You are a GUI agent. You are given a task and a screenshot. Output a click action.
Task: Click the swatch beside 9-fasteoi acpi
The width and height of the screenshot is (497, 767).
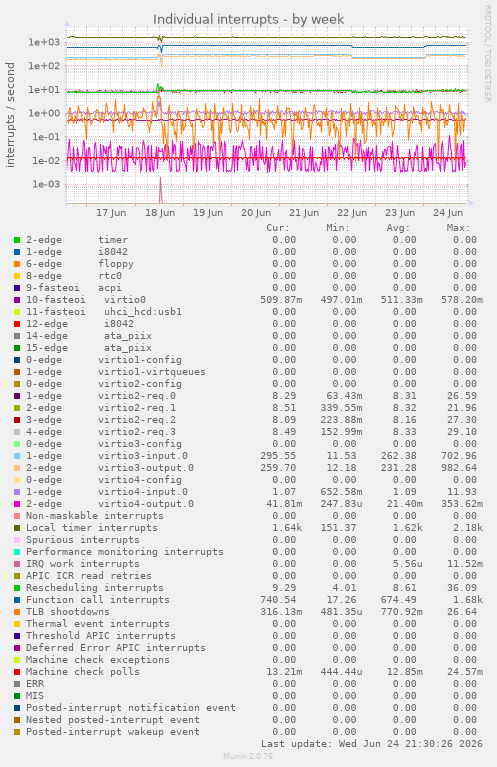pyautogui.click(x=17, y=288)
